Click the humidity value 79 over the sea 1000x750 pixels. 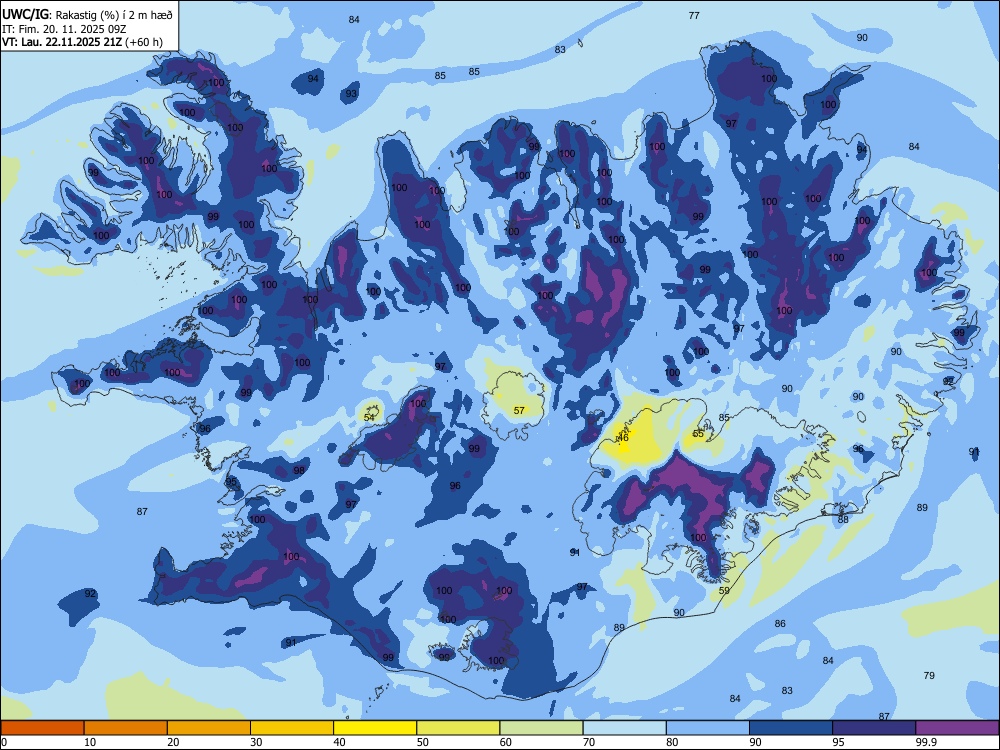coord(929,675)
